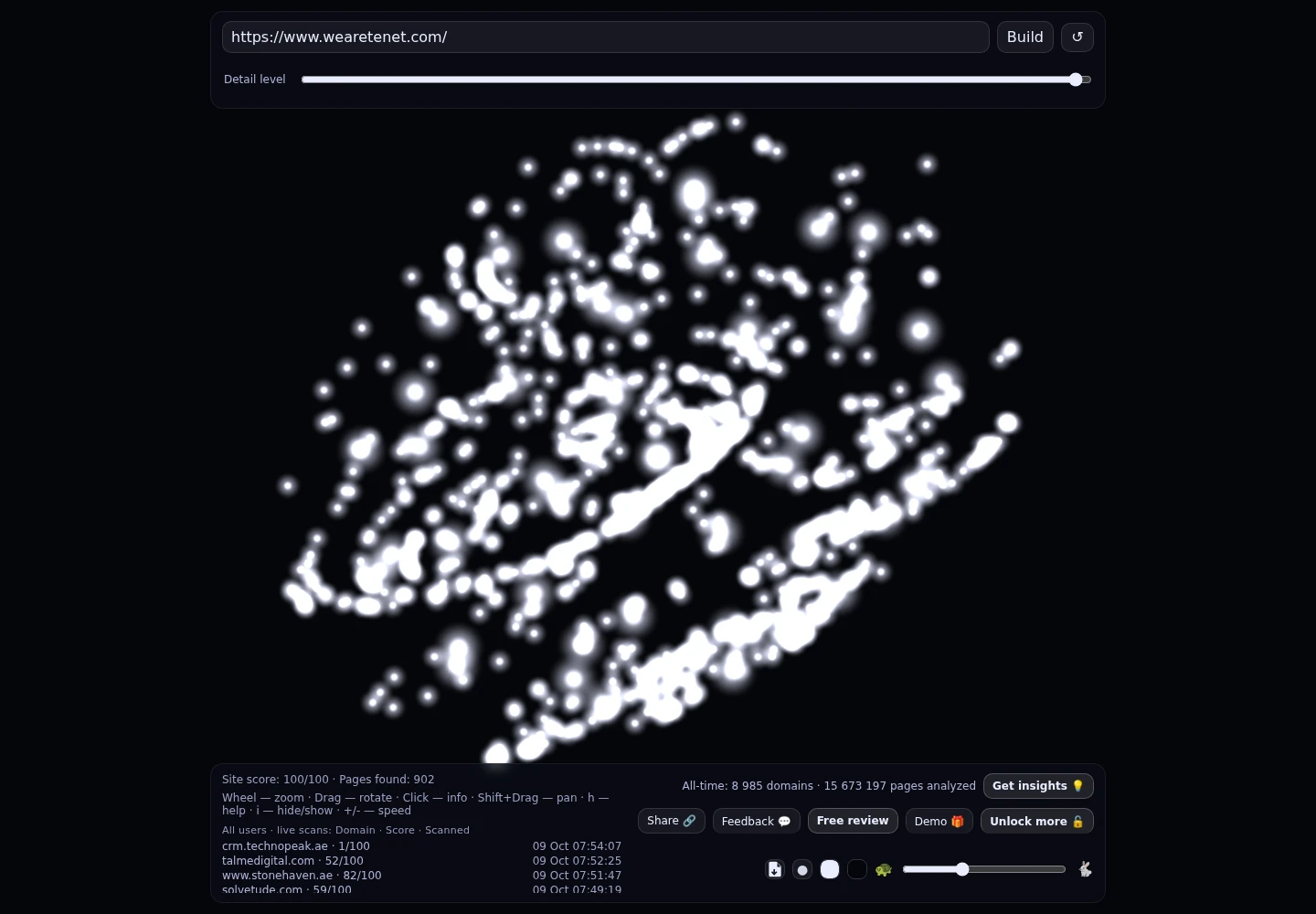Click the All-time domains statistics text
This screenshot has width=1316, height=914.
[x=829, y=786]
